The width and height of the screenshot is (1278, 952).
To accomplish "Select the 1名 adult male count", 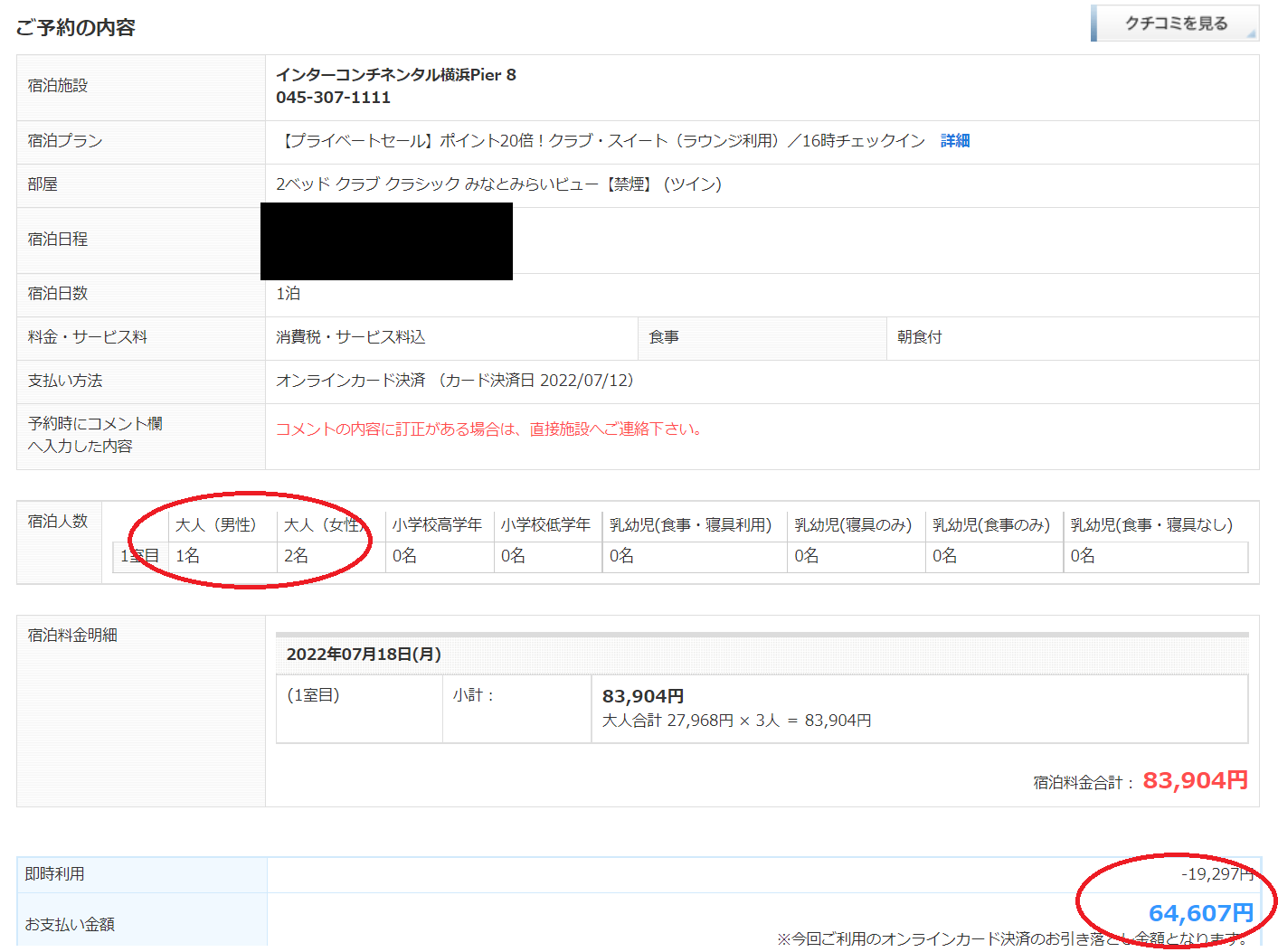I will pos(188,556).
